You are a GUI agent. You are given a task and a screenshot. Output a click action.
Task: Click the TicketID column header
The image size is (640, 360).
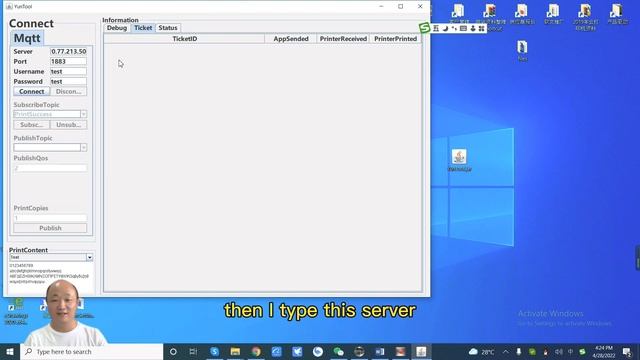(184, 39)
